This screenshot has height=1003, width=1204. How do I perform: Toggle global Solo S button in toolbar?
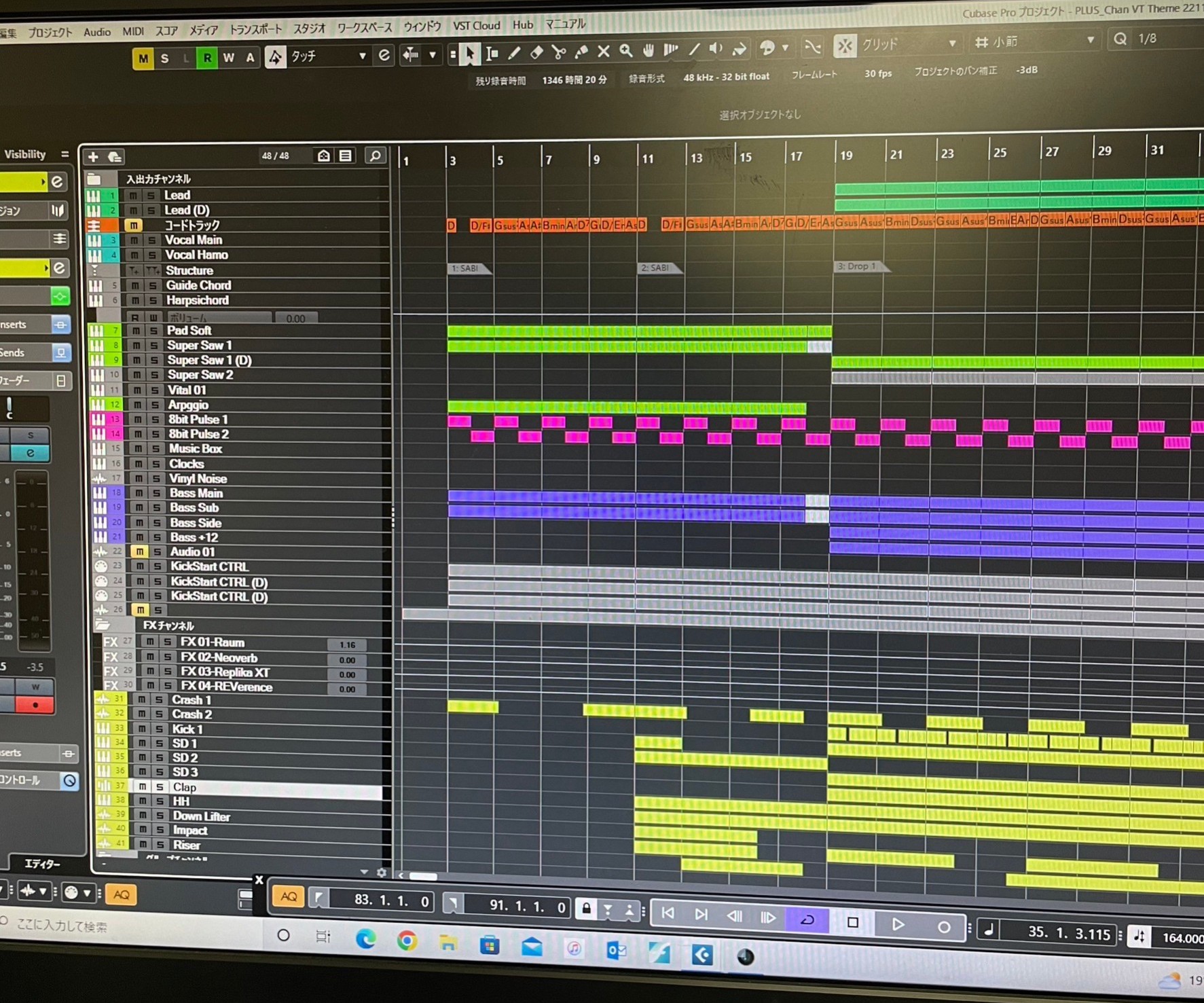coord(164,59)
